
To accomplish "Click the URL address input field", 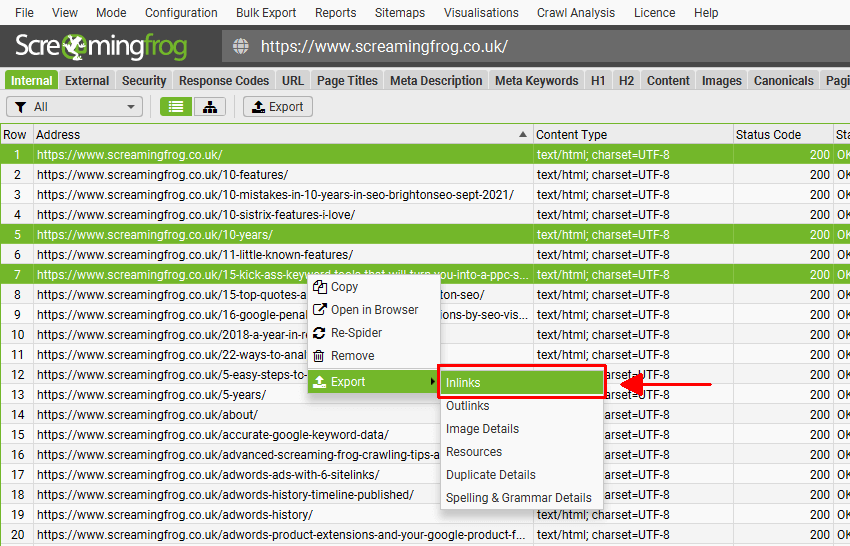I will (x=536, y=47).
